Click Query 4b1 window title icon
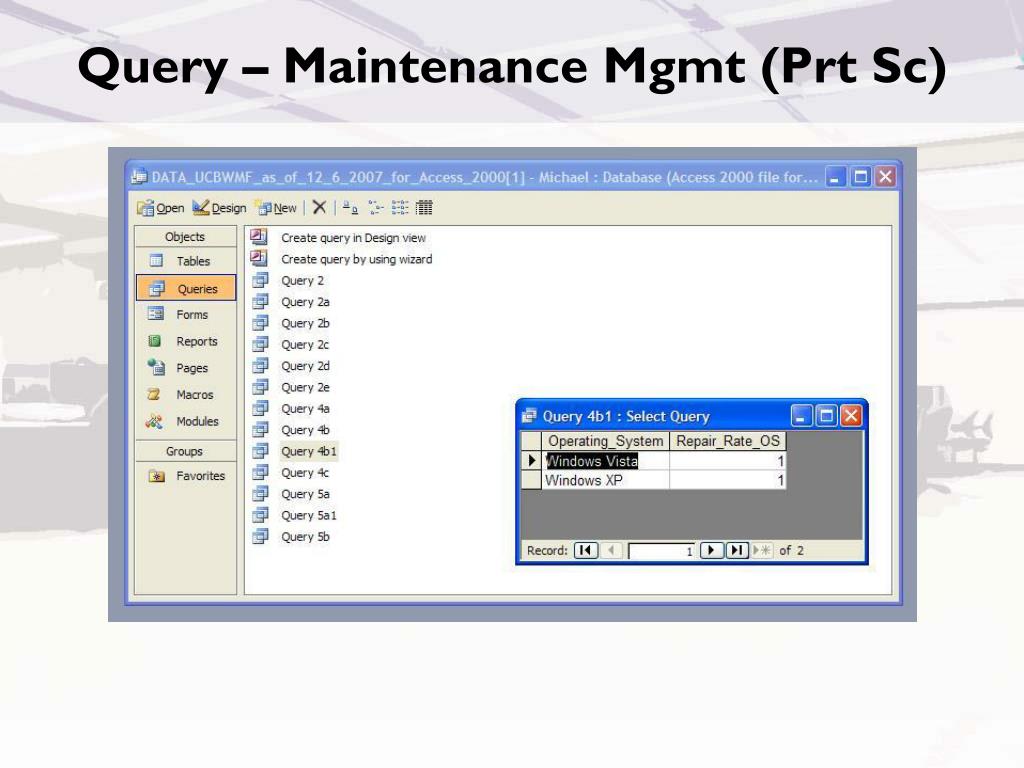This screenshot has height=768, width=1024. 530,416
